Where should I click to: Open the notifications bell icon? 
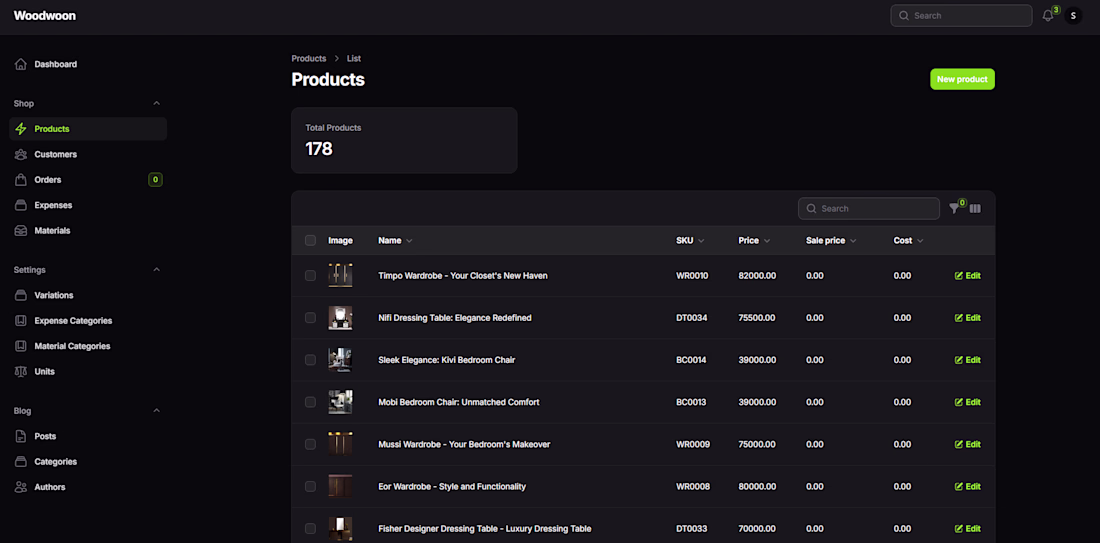click(x=1047, y=16)
